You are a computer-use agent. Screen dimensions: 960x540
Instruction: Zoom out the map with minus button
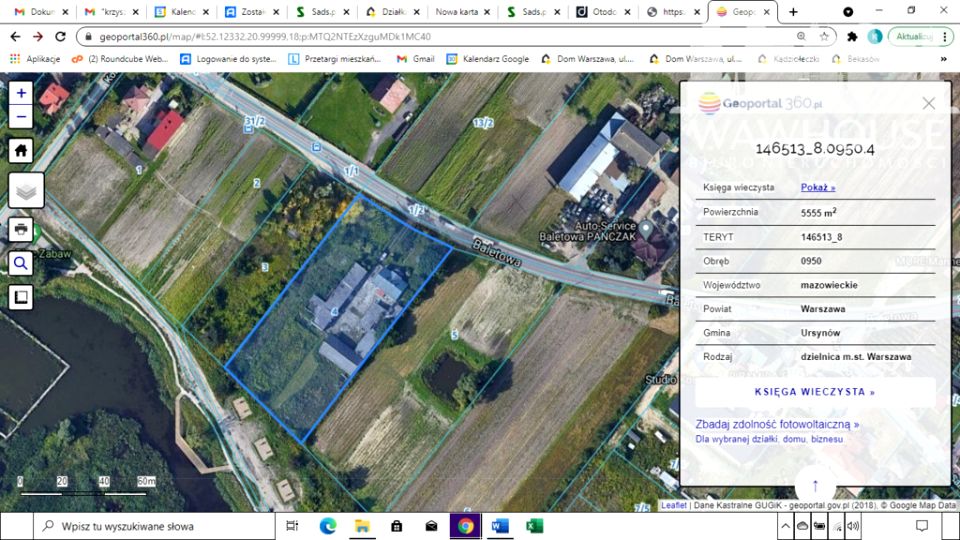click(21, 116)
